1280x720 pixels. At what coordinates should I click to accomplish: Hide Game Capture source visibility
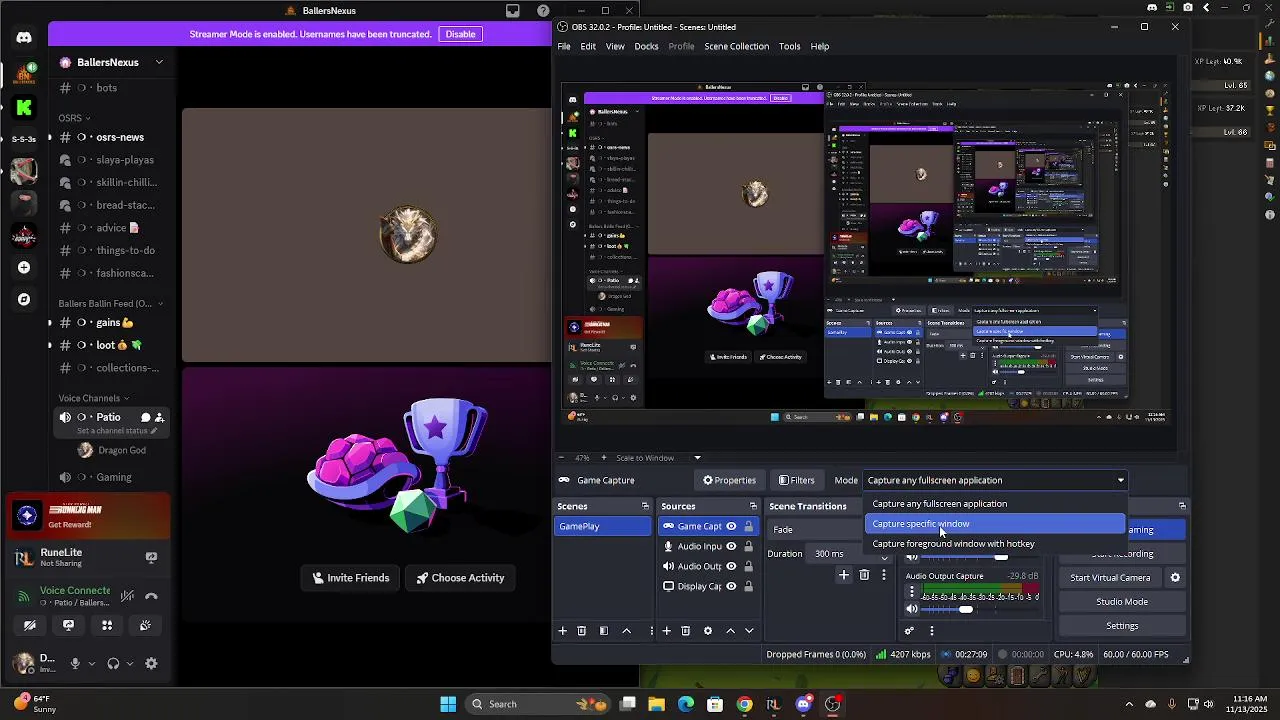point(731,526)
